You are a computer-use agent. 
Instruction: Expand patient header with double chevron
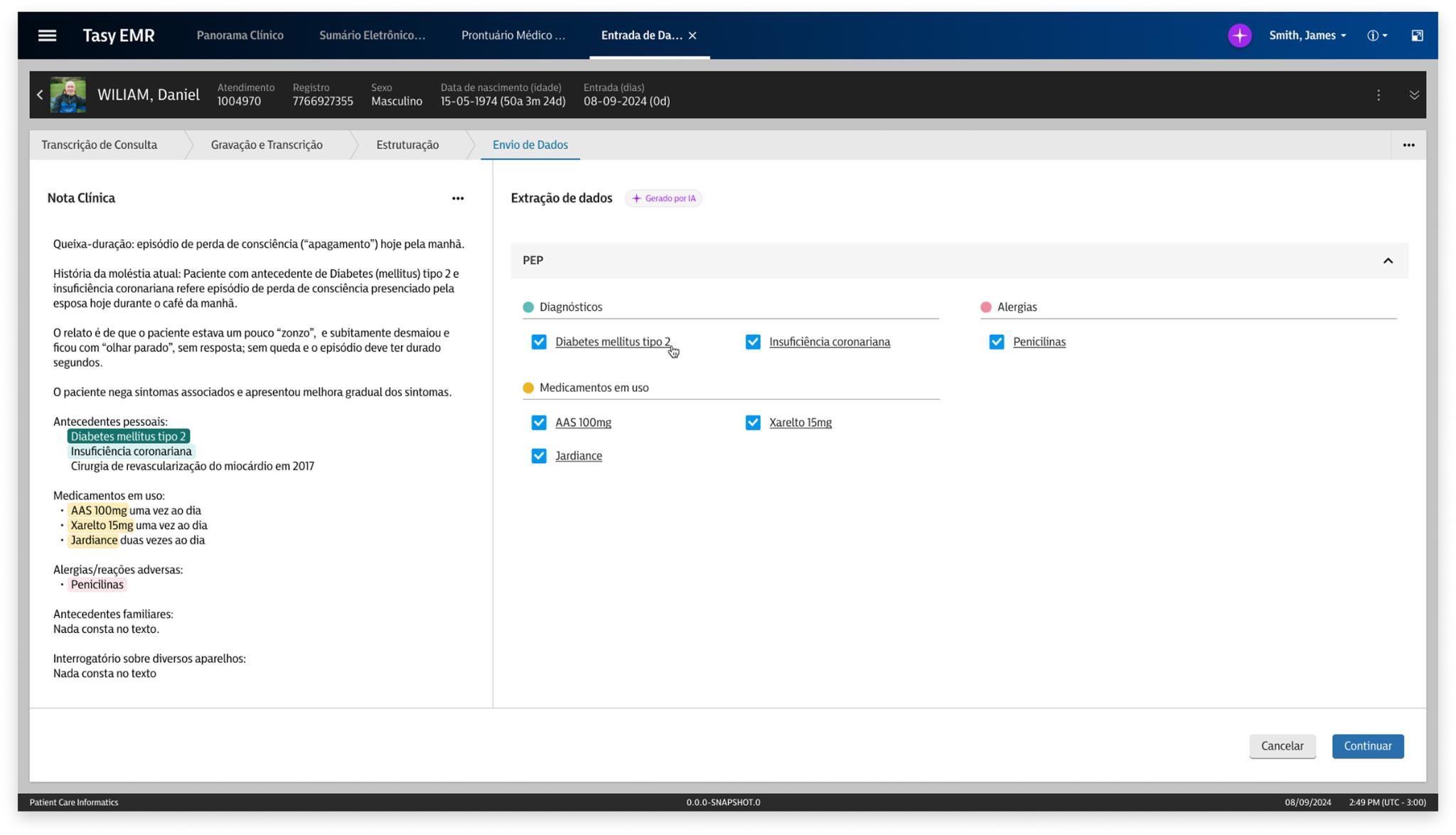click(1413, 95)
